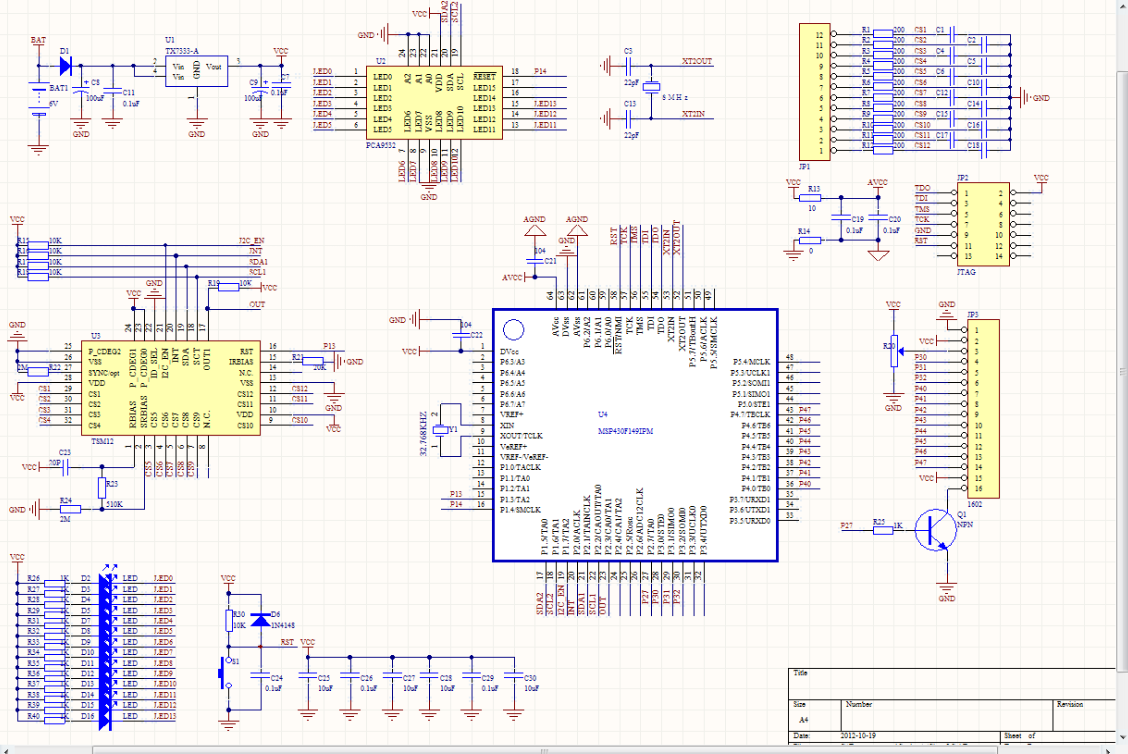Select the 1N4148 diode D6
1128x754 pixels.
[262, 619]
